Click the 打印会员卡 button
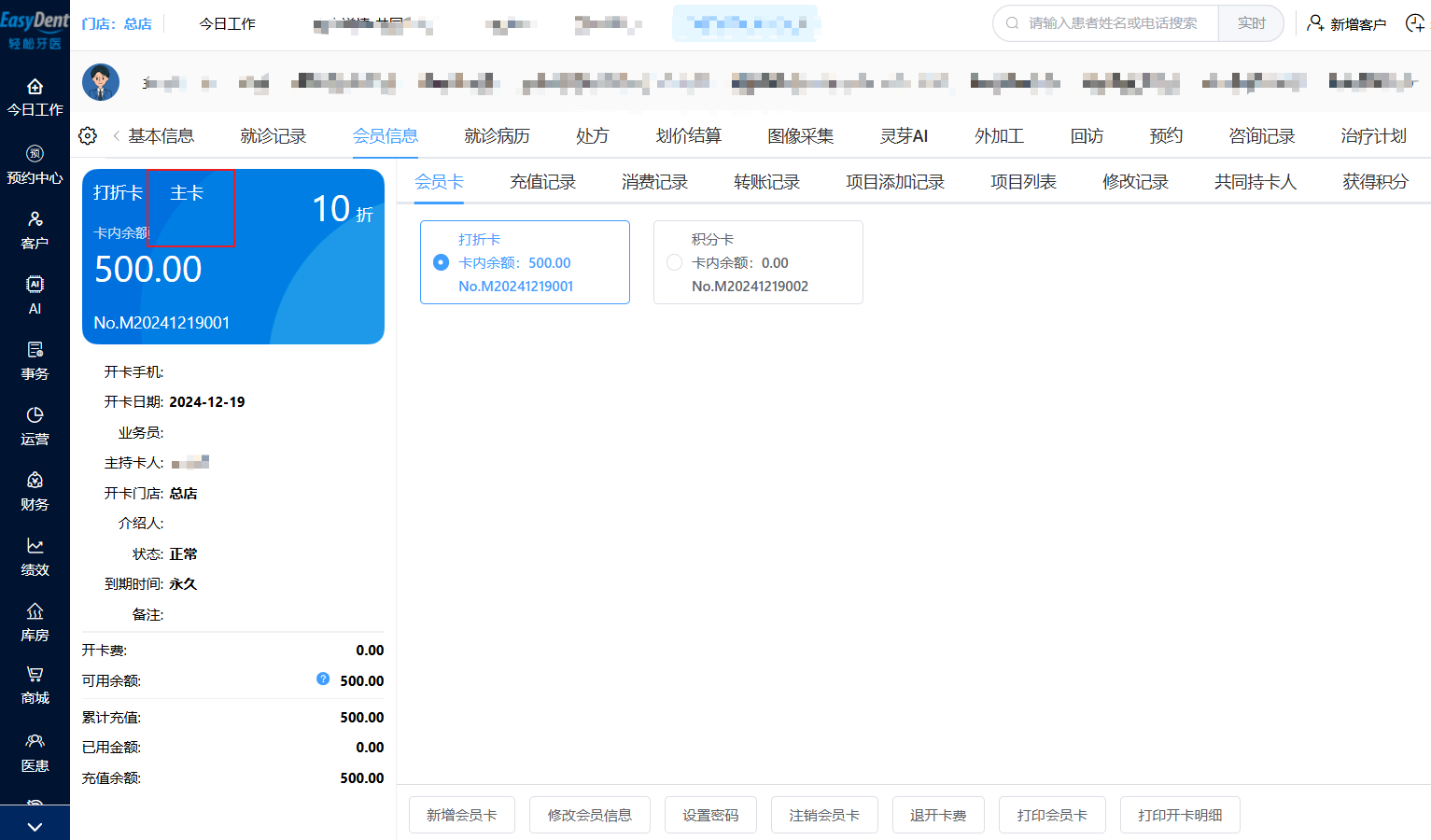Screen dimensions: 1431x840 coord(1052,815)
